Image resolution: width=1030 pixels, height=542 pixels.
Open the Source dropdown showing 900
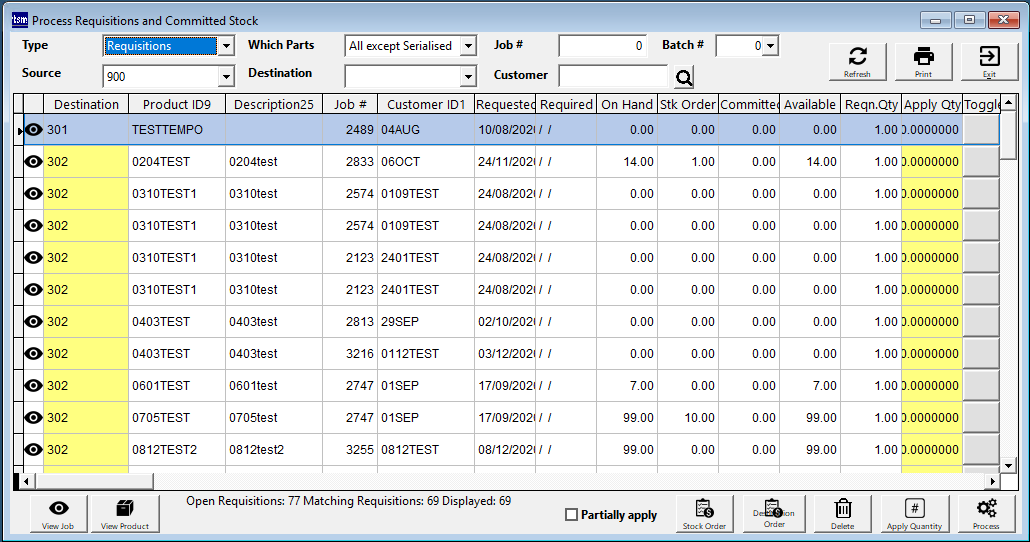point(226,76)
